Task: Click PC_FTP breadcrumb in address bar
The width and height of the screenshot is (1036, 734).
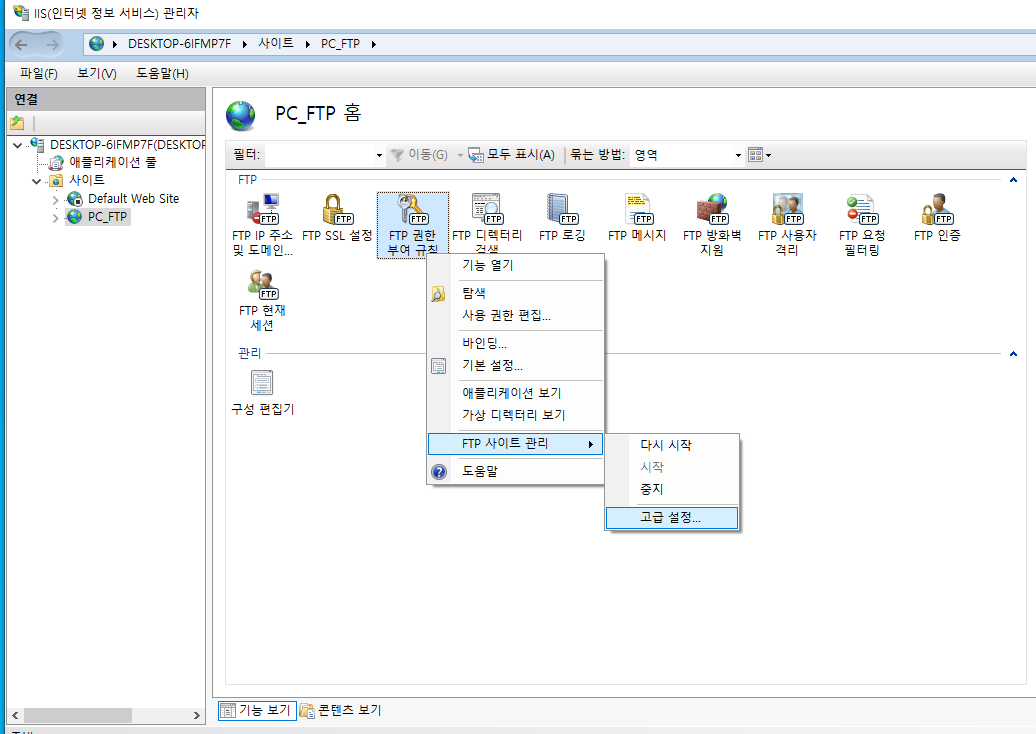Action: [x=340, y=44]
